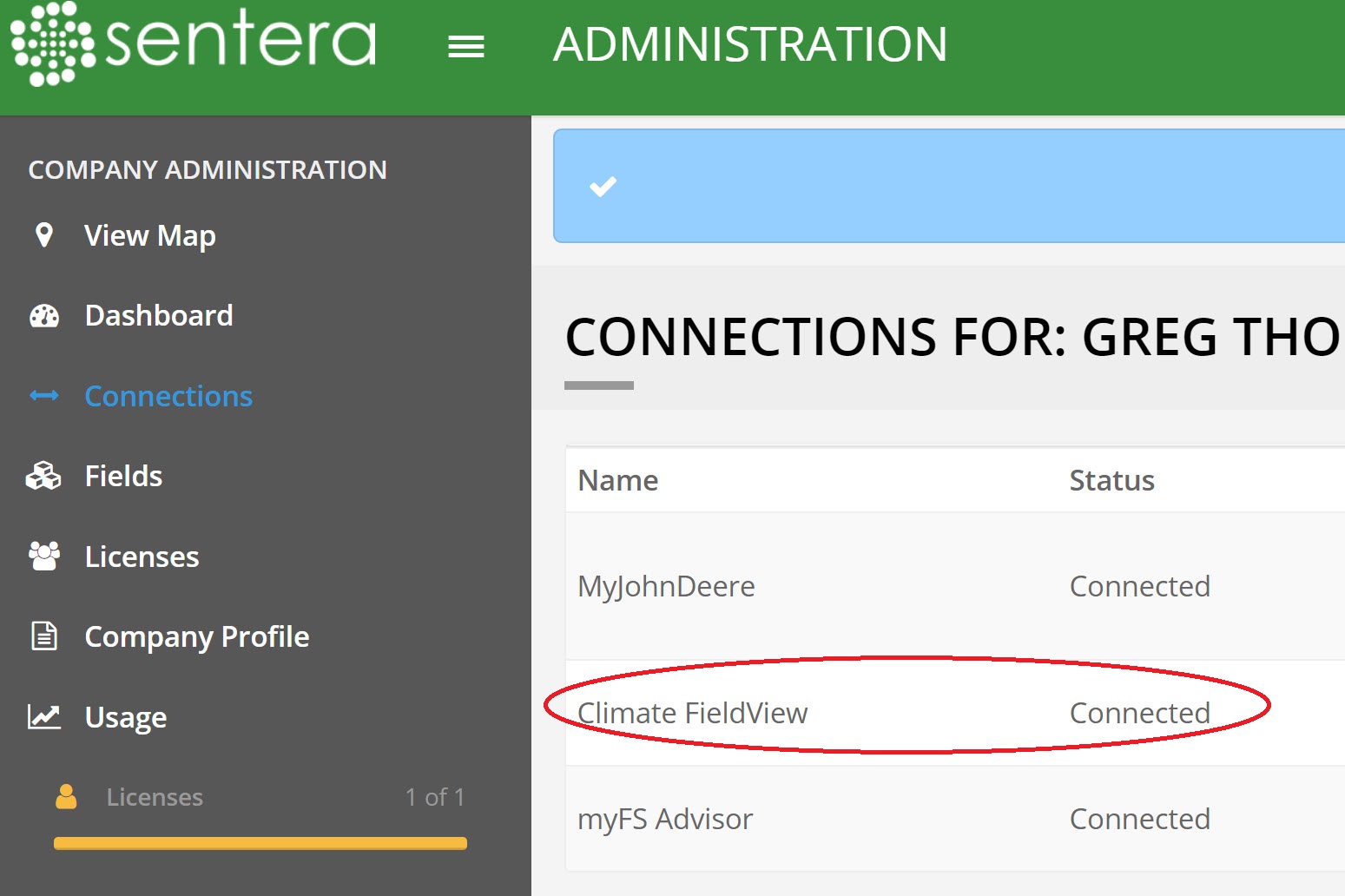Click the View Map pin icon

click(x=43, y=235)
